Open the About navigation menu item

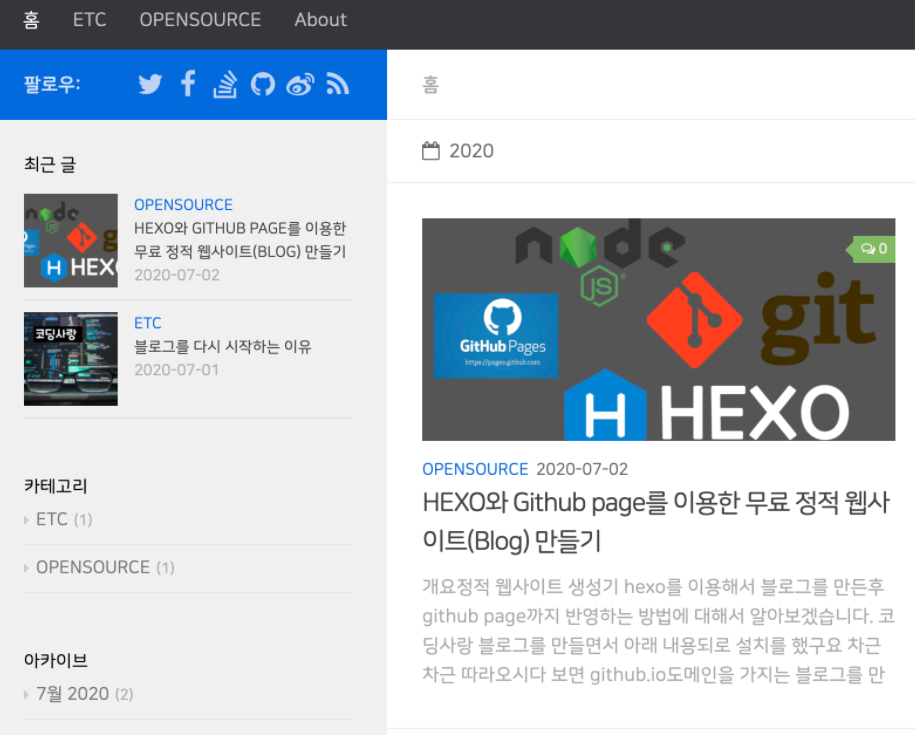pos(320,20)
